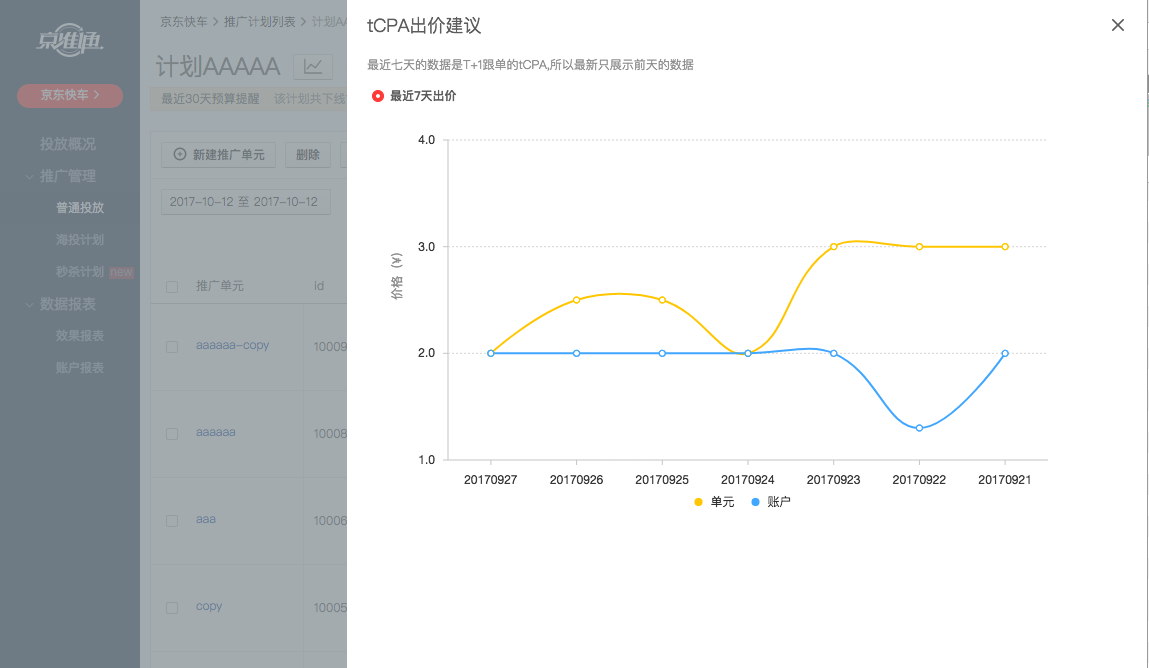
Task: Click the 单元 data point at 20170923
Action: point(833,246)
